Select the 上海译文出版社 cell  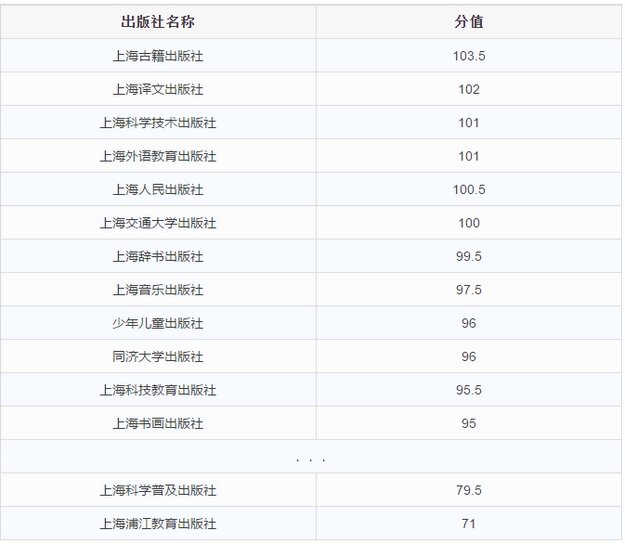pyautogui.click(x=158, y=89)
